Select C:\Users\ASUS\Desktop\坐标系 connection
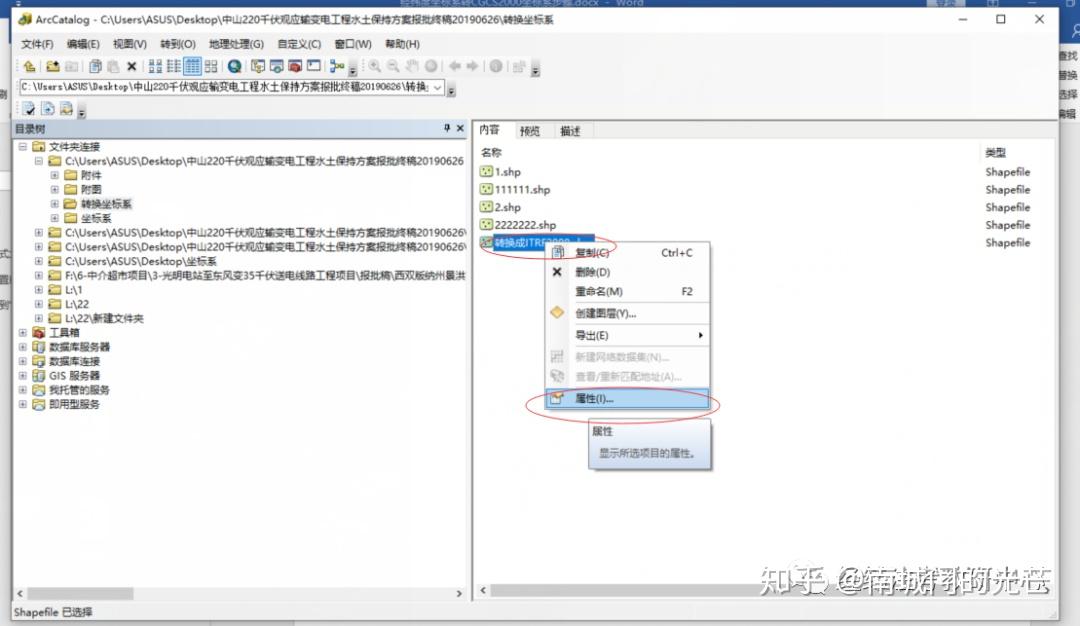The width and height of the screenshot is (1080, 626). click(x=141, y=261)
